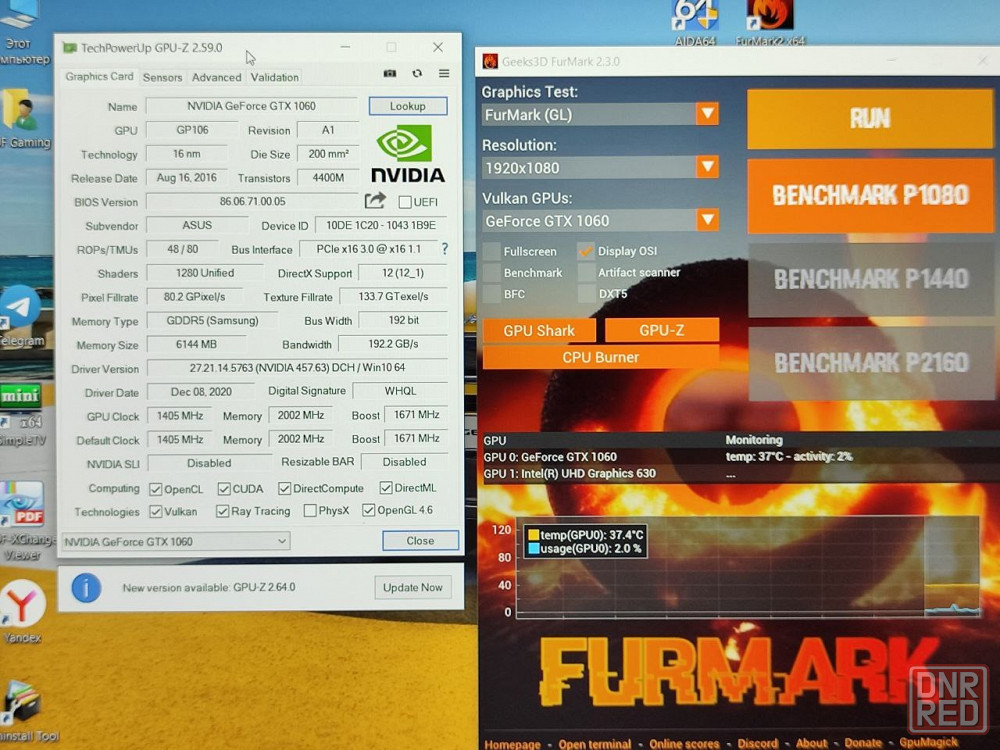Switch to the Sensors tab
This screenshot has width=1000, height=750.
pyautogui.click(x=162, y=77)
